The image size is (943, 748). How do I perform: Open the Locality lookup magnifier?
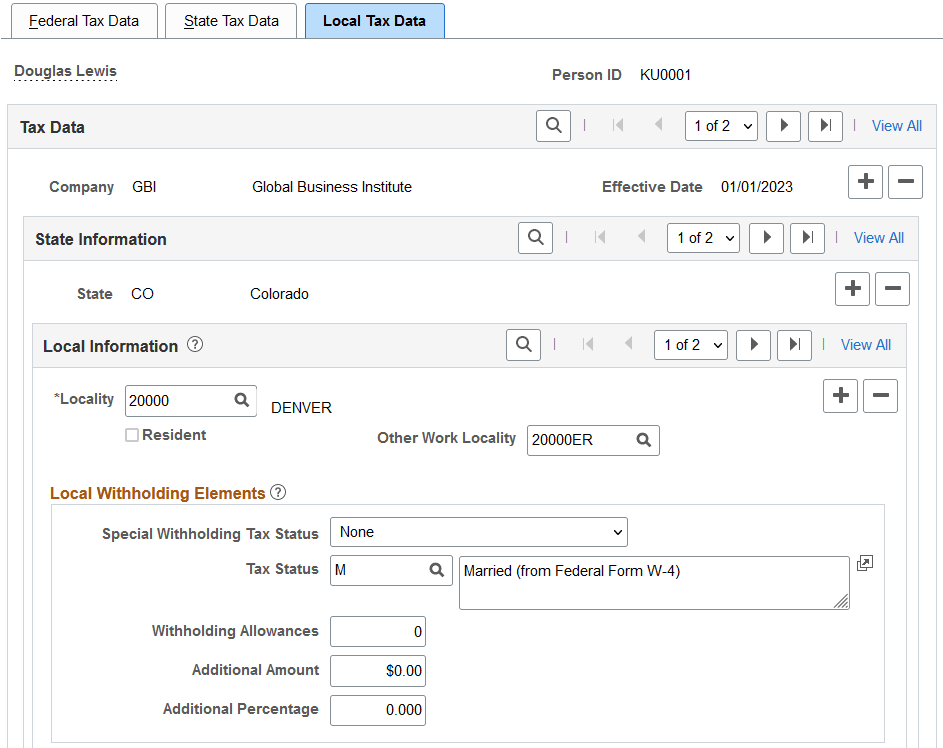(x=244, y=400)
